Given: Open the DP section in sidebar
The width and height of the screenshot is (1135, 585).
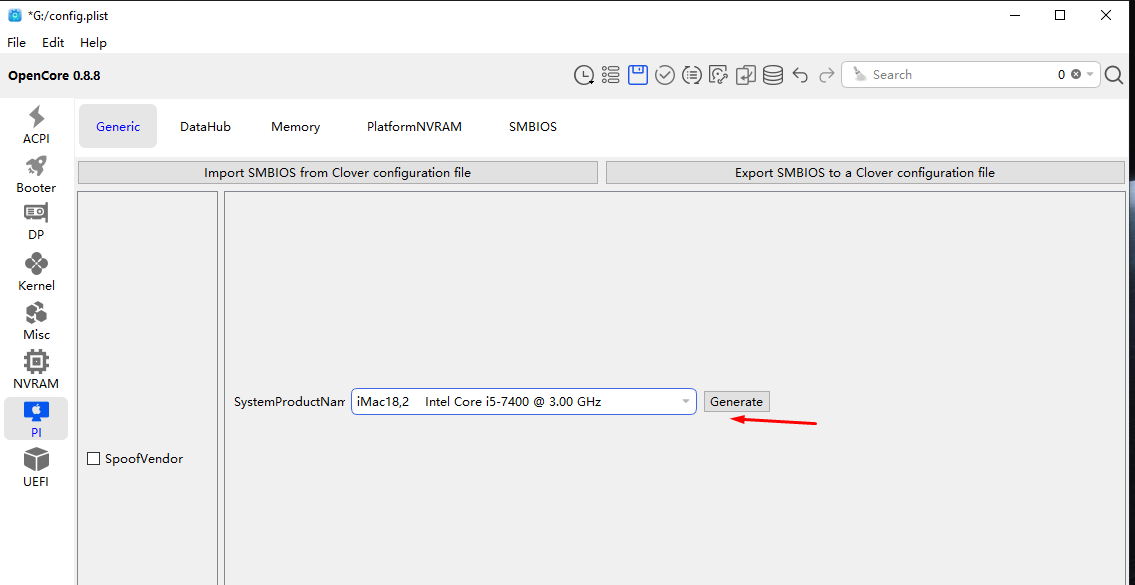Looking at the screenshot, I should pos(36,222).
